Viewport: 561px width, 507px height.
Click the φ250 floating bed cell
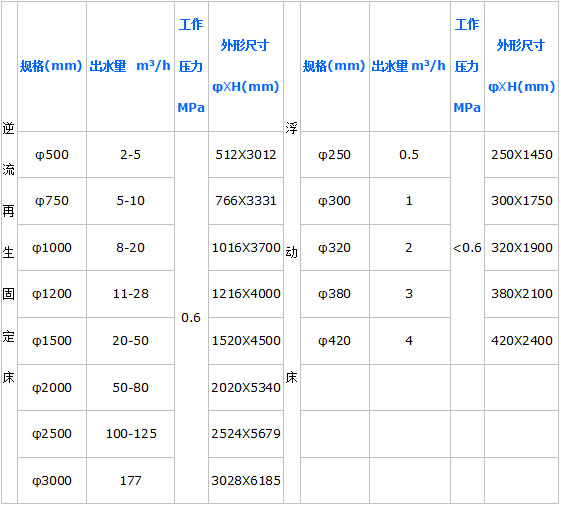click(x=335, y=155)
